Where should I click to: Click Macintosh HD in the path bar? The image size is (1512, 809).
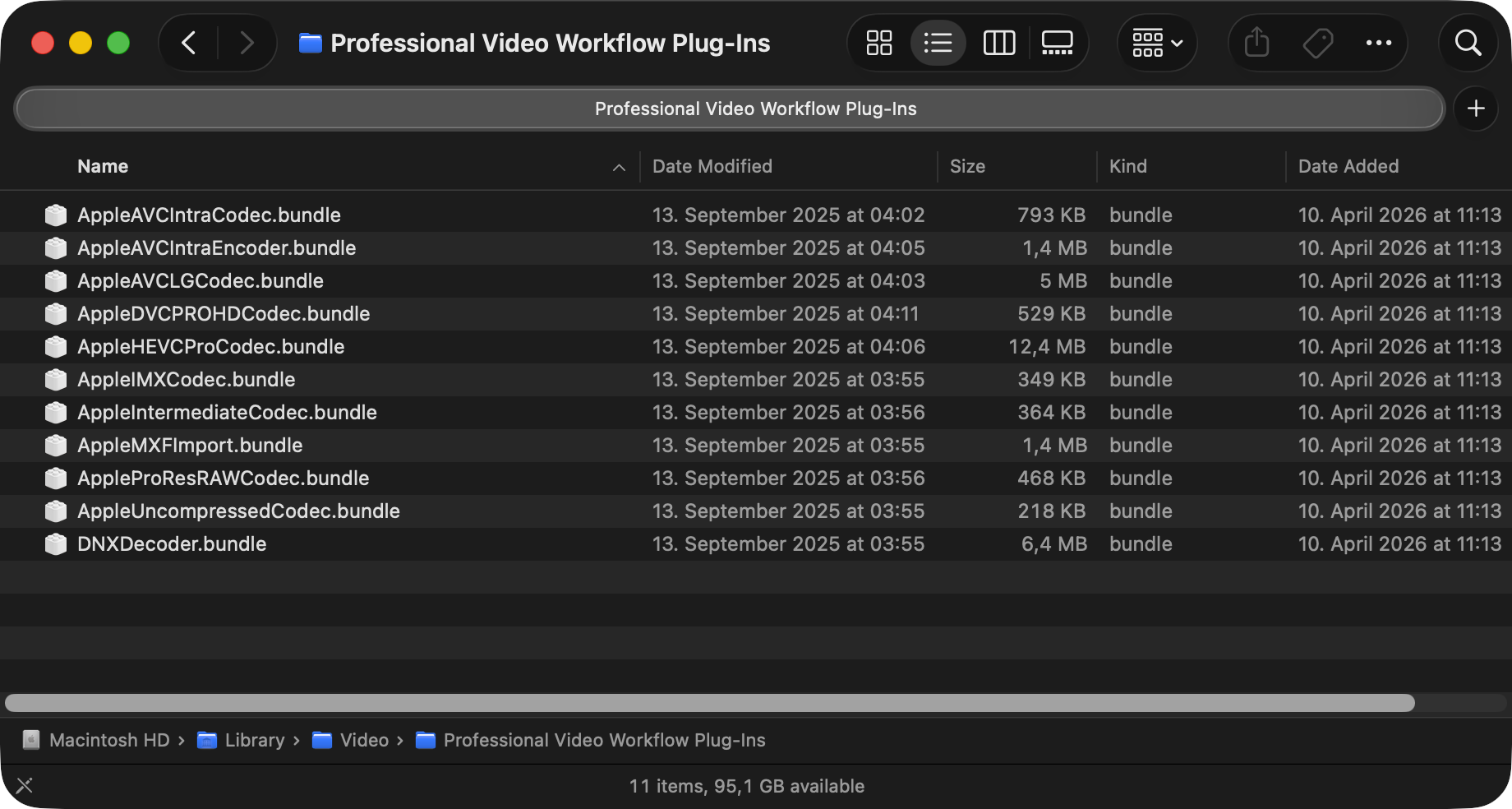click(109, 740)
